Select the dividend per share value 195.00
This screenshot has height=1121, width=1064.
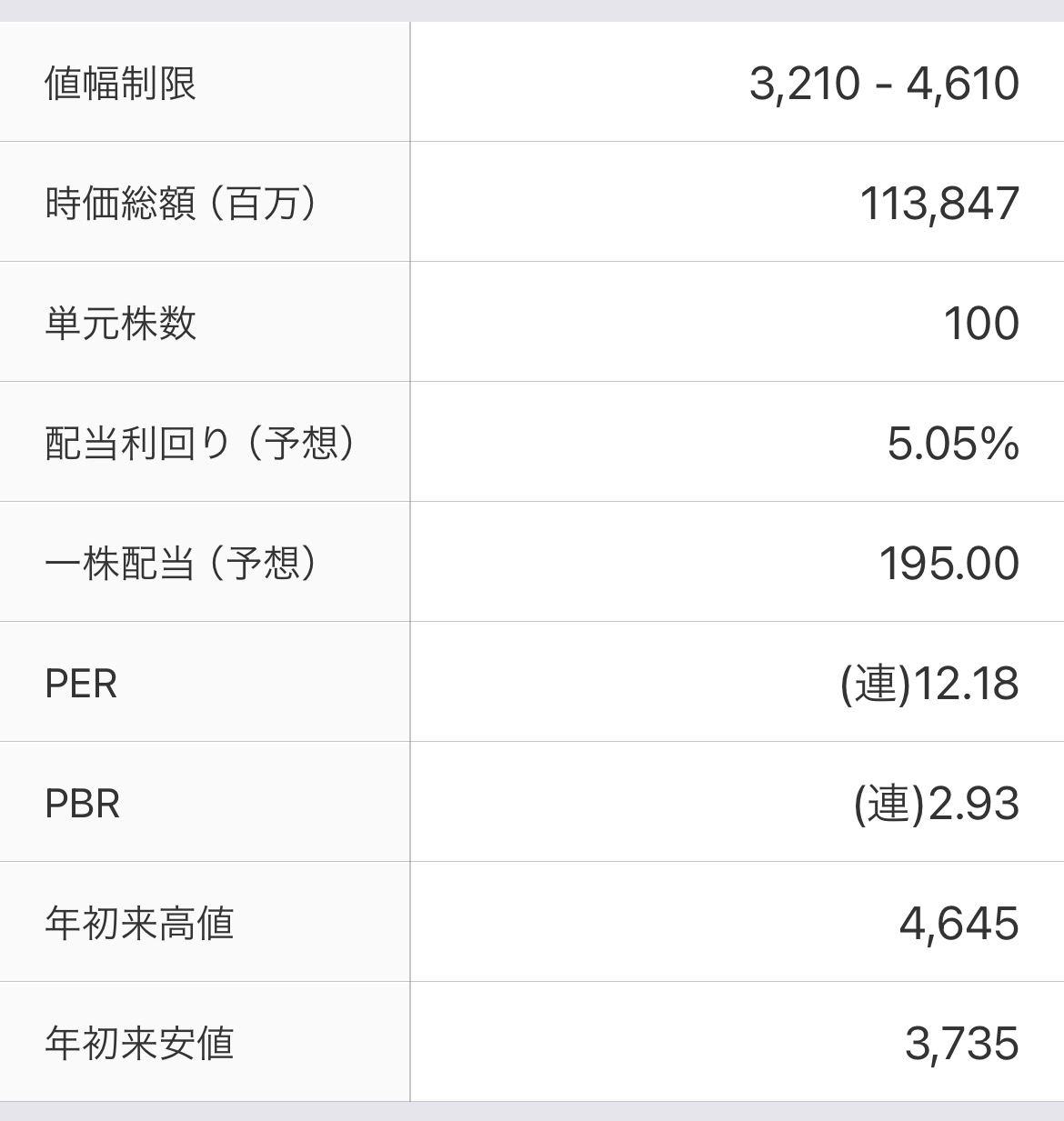(949, 564)
